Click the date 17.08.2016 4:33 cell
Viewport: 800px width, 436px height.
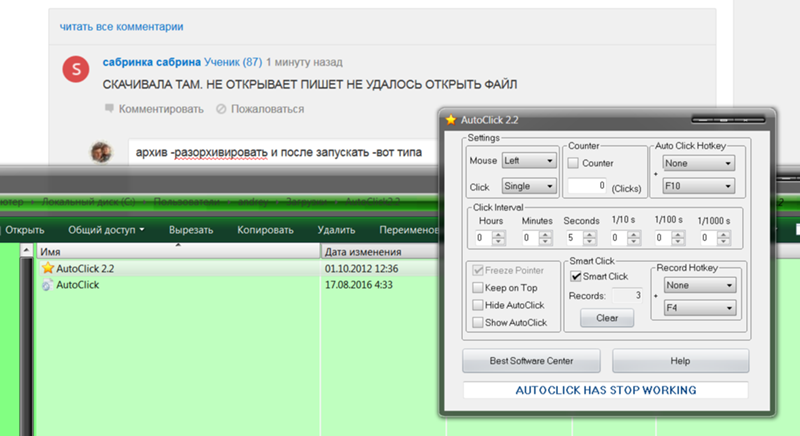tap(359, 285)
